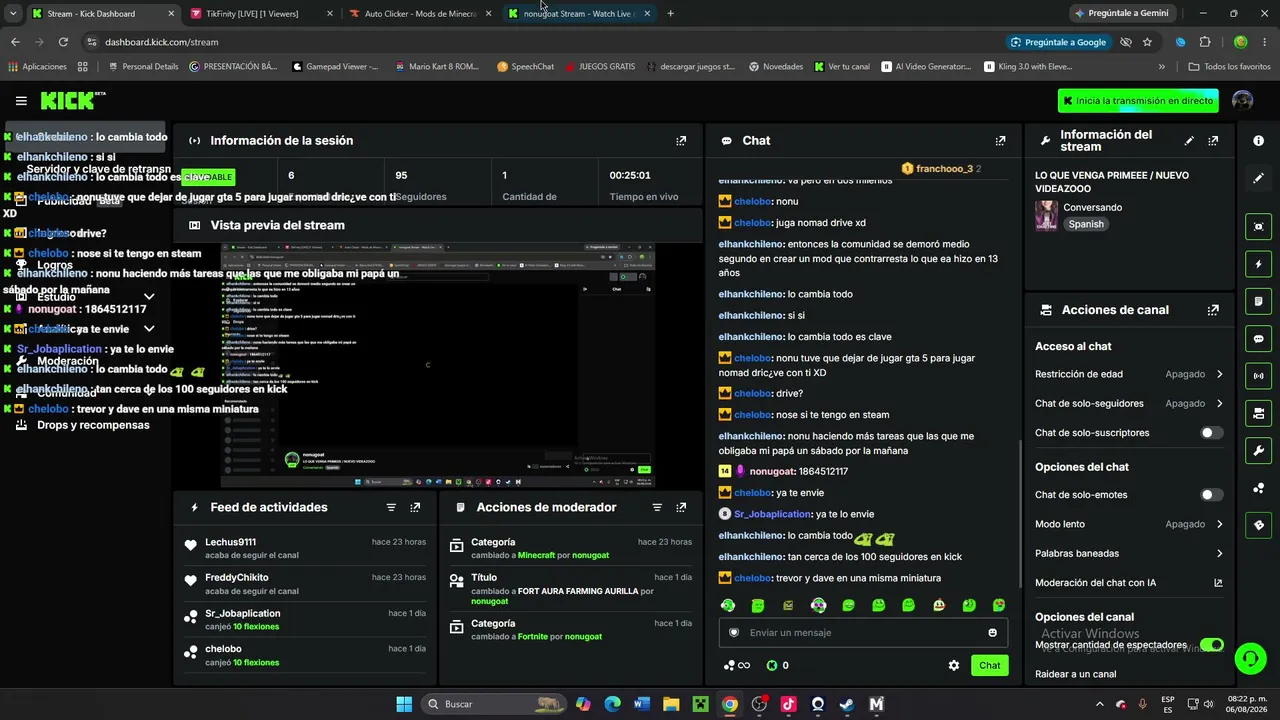Reload the page with the refresh button
Viewport: 1280px width, 720px height.
(63, 42)
